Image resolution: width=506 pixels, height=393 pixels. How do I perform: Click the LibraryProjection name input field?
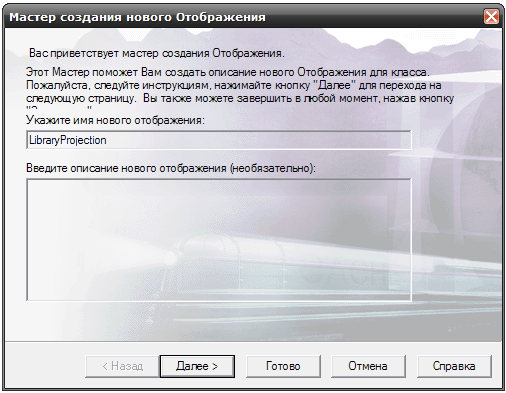[219, 140]
